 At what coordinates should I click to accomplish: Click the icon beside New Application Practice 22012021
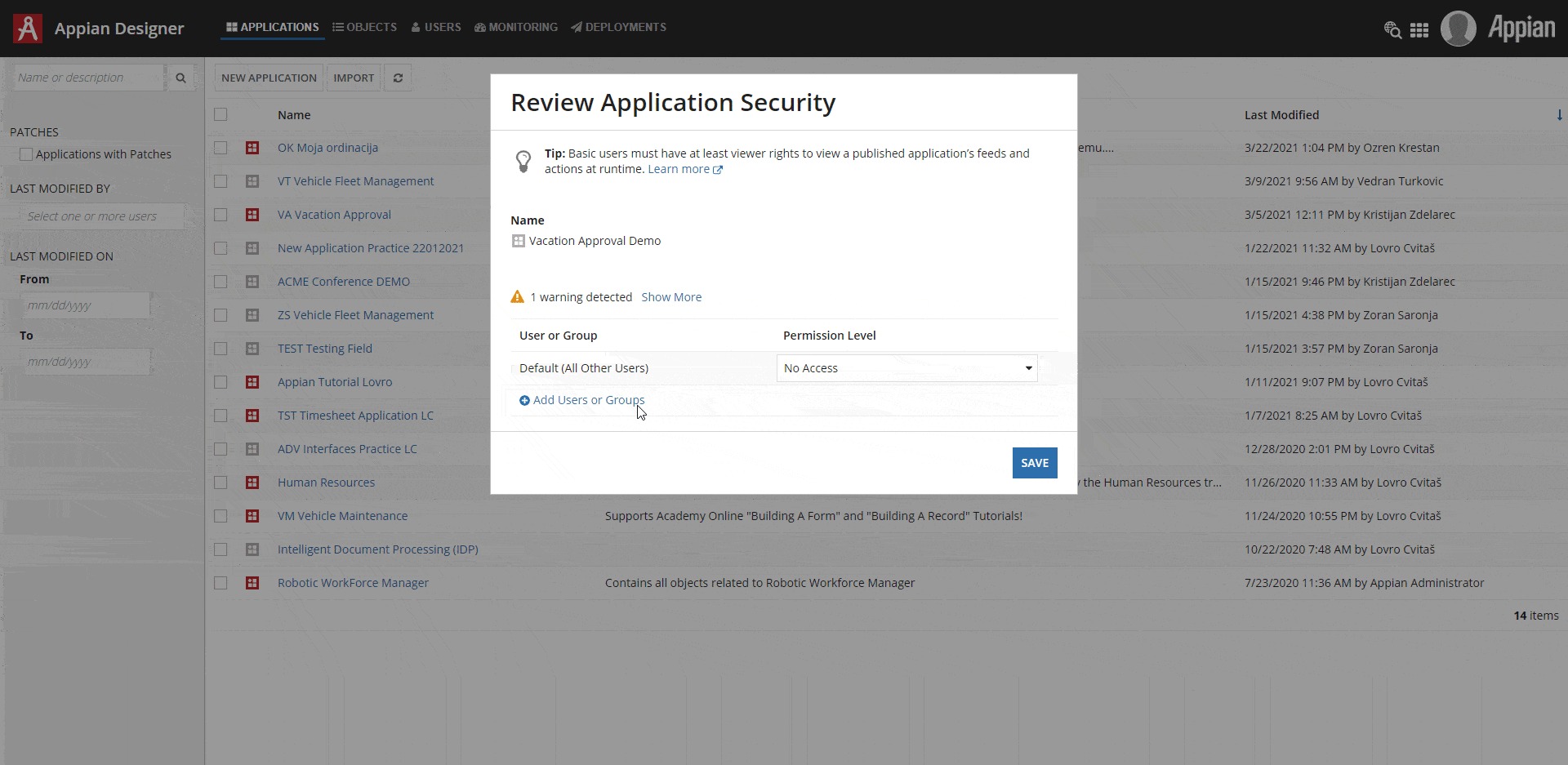click(252, 248)
